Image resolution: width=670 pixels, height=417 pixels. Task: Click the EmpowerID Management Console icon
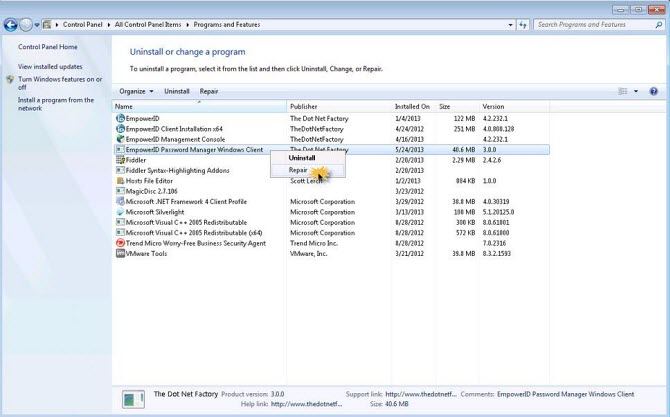(x=120, y=139)
